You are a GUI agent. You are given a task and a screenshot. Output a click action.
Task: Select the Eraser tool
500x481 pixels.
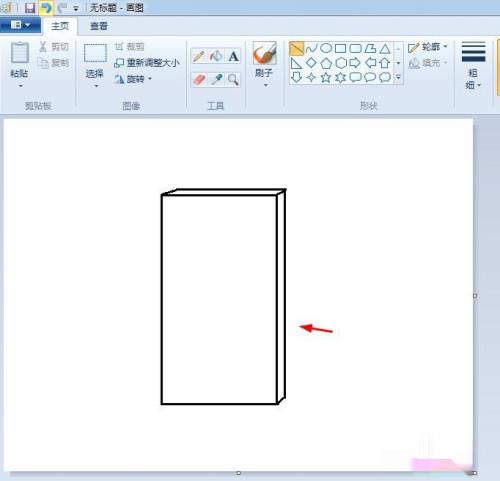[x=199, y=80]
